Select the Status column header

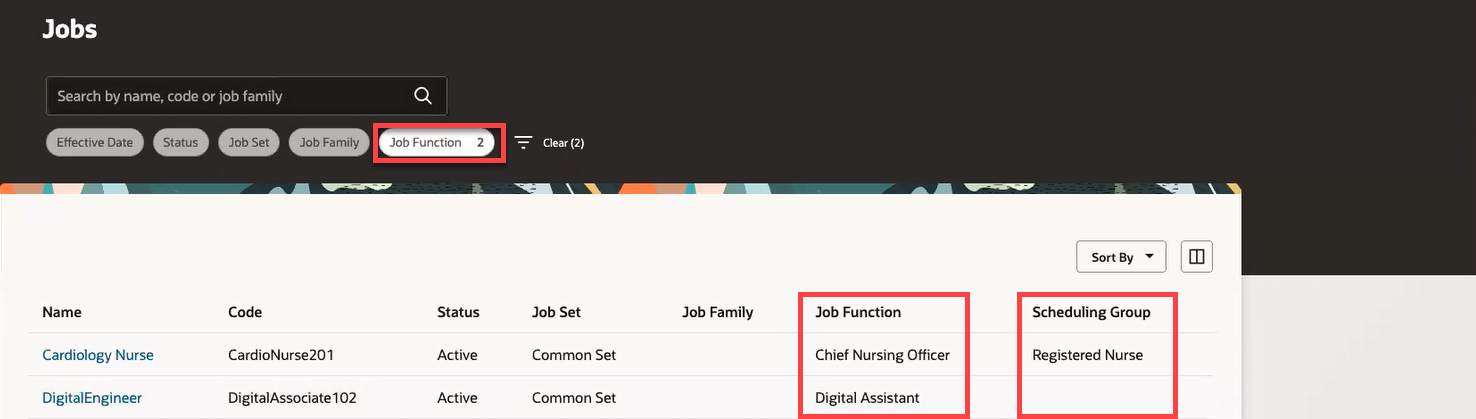click(x=458, y=312)
